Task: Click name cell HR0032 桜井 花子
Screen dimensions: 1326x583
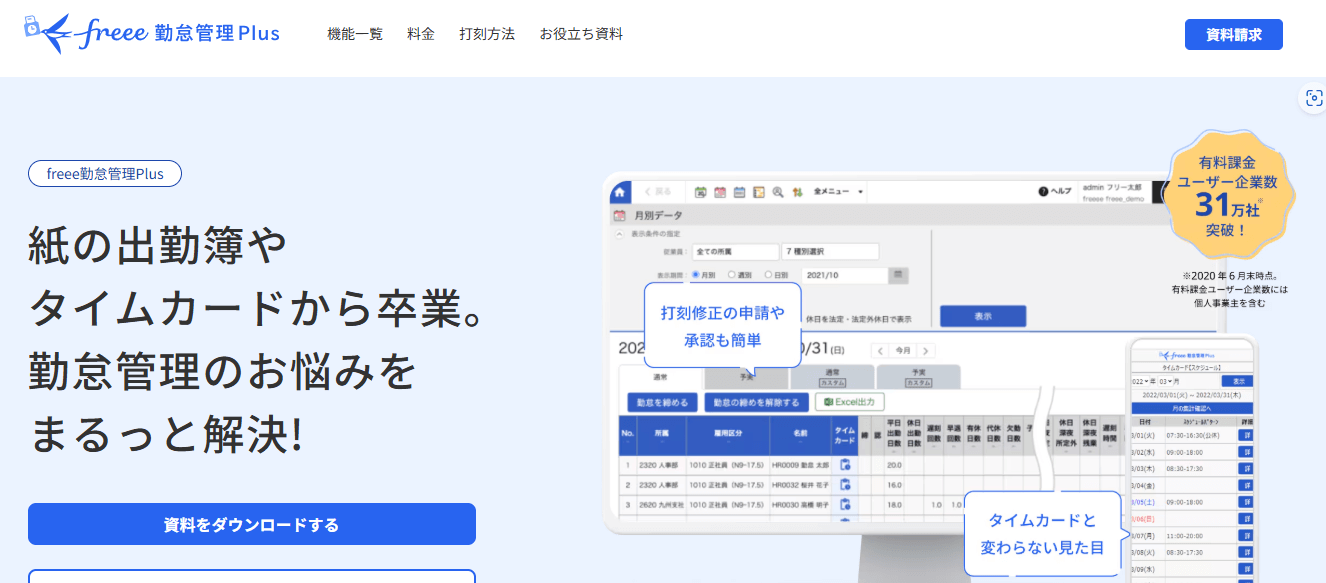Action: point(800,485)
